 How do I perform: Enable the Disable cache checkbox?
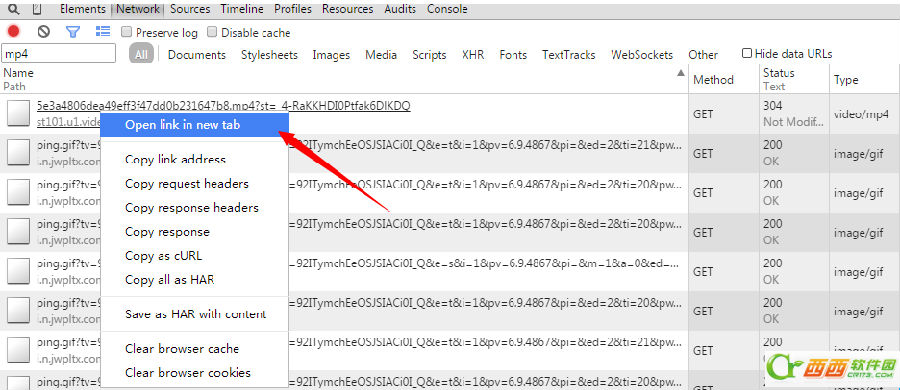click(x=212, y=32)
